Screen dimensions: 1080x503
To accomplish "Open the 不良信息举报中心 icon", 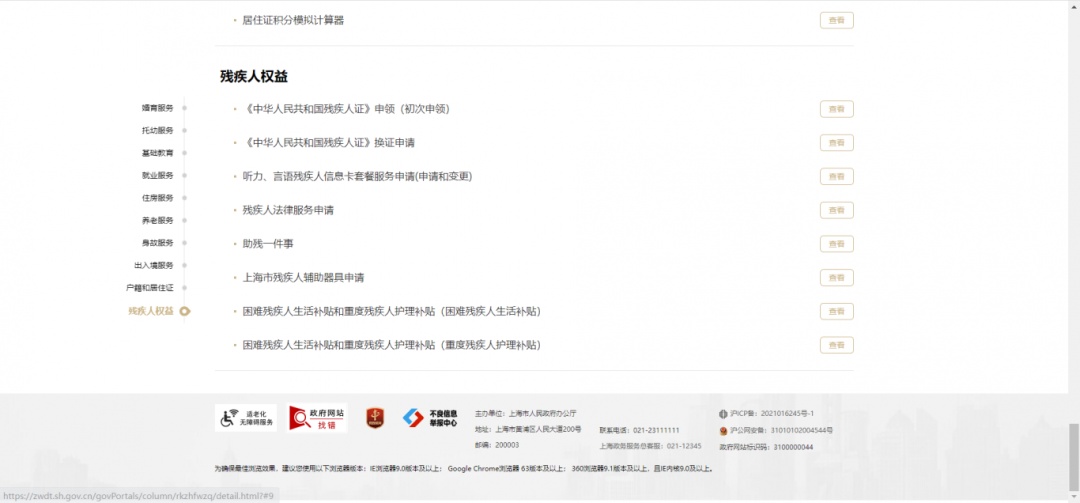I will coord(430,418).
